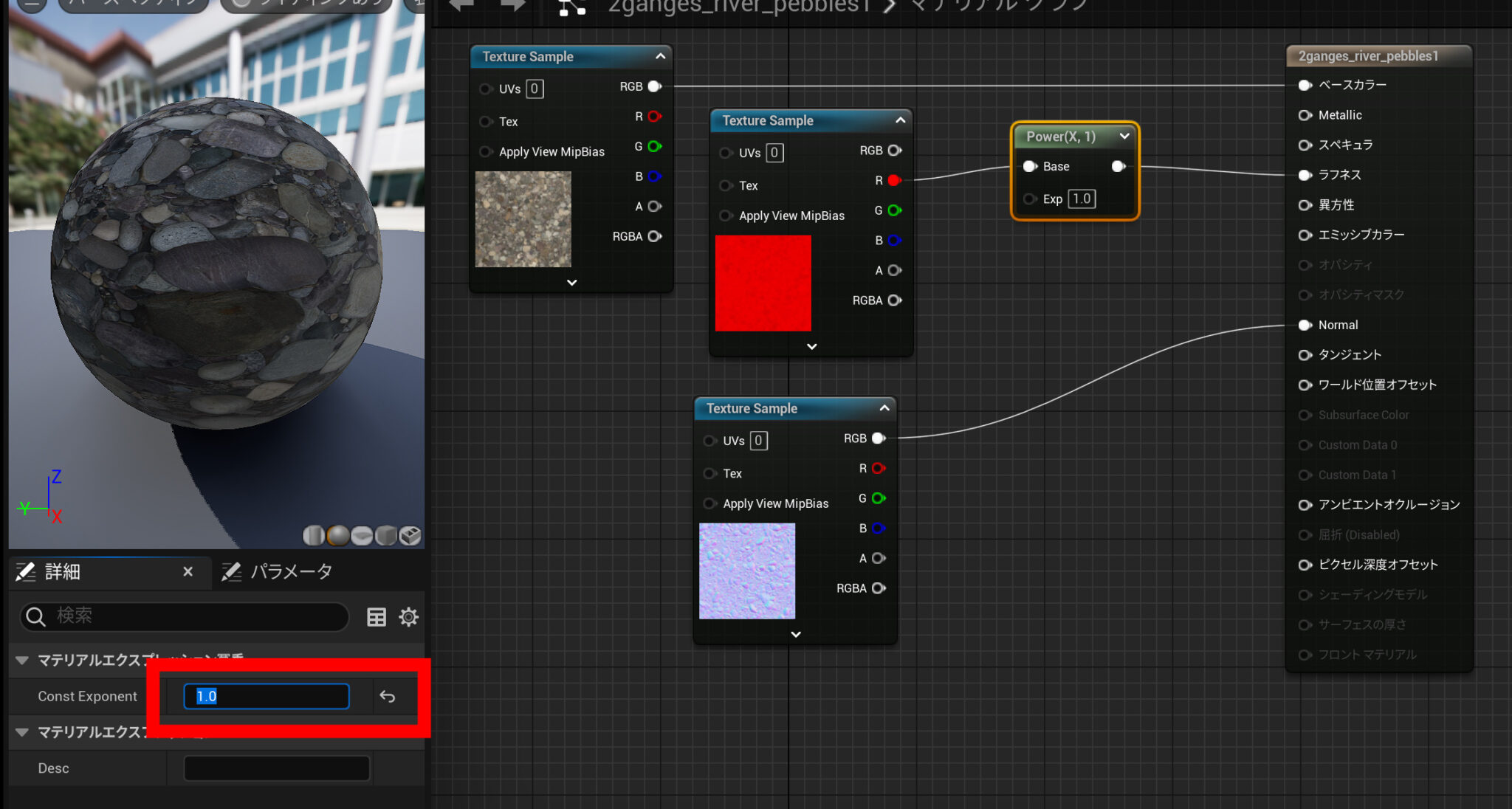Open the details panel settings gear icon

click(x=408, y=617)
